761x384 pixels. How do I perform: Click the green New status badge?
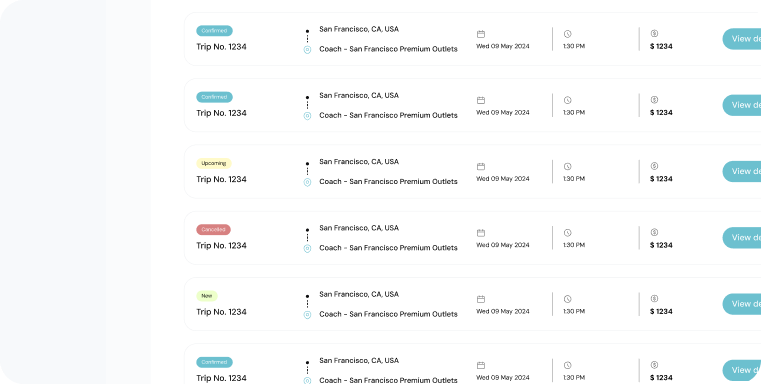tap(207, 296)
